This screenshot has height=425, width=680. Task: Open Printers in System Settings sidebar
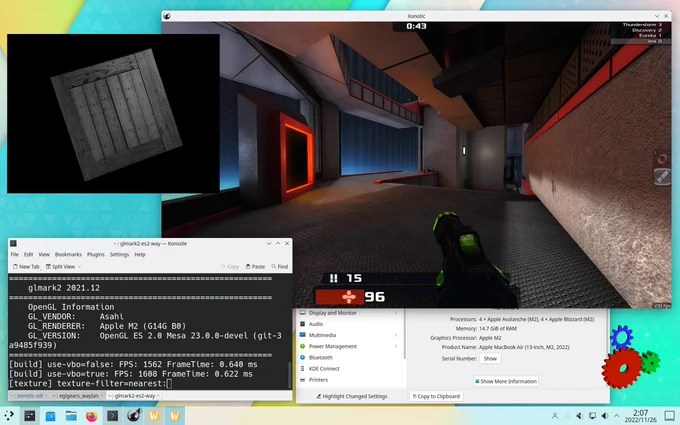click(x=350, y=380)
